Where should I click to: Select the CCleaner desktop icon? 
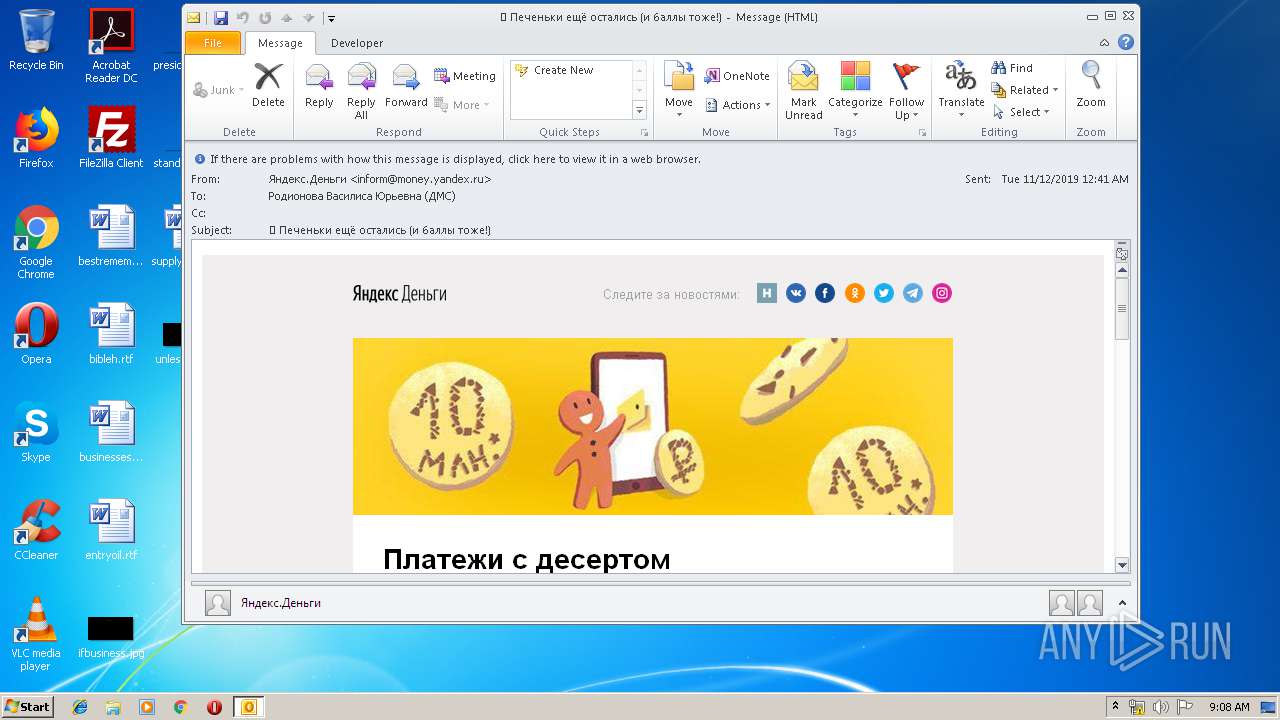click(36, 530)
